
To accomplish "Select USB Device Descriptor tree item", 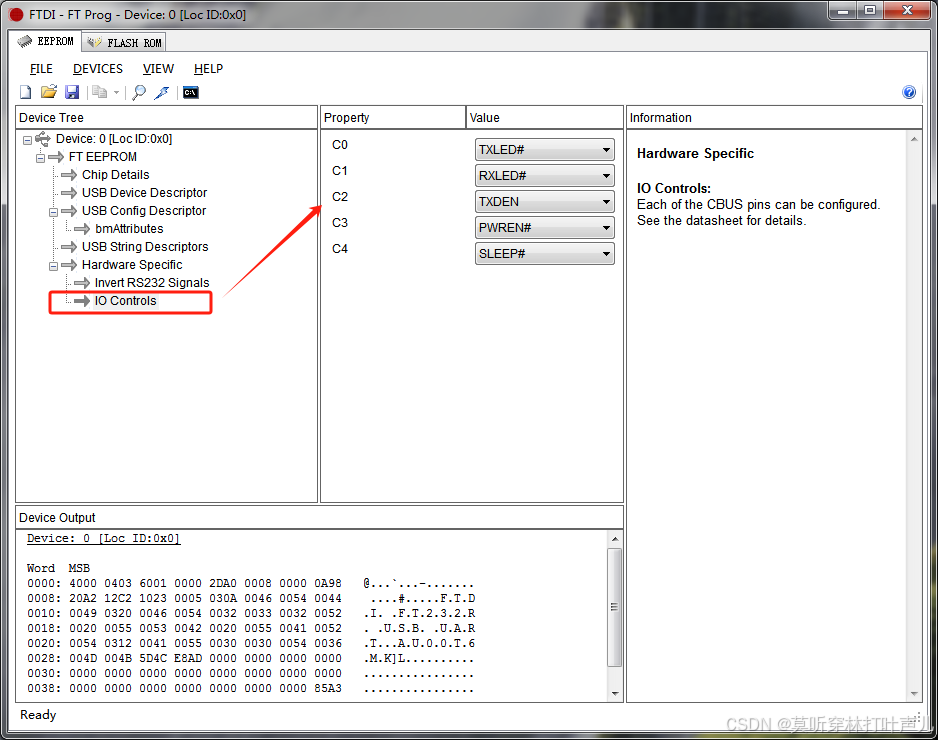I will click(144, 193).
